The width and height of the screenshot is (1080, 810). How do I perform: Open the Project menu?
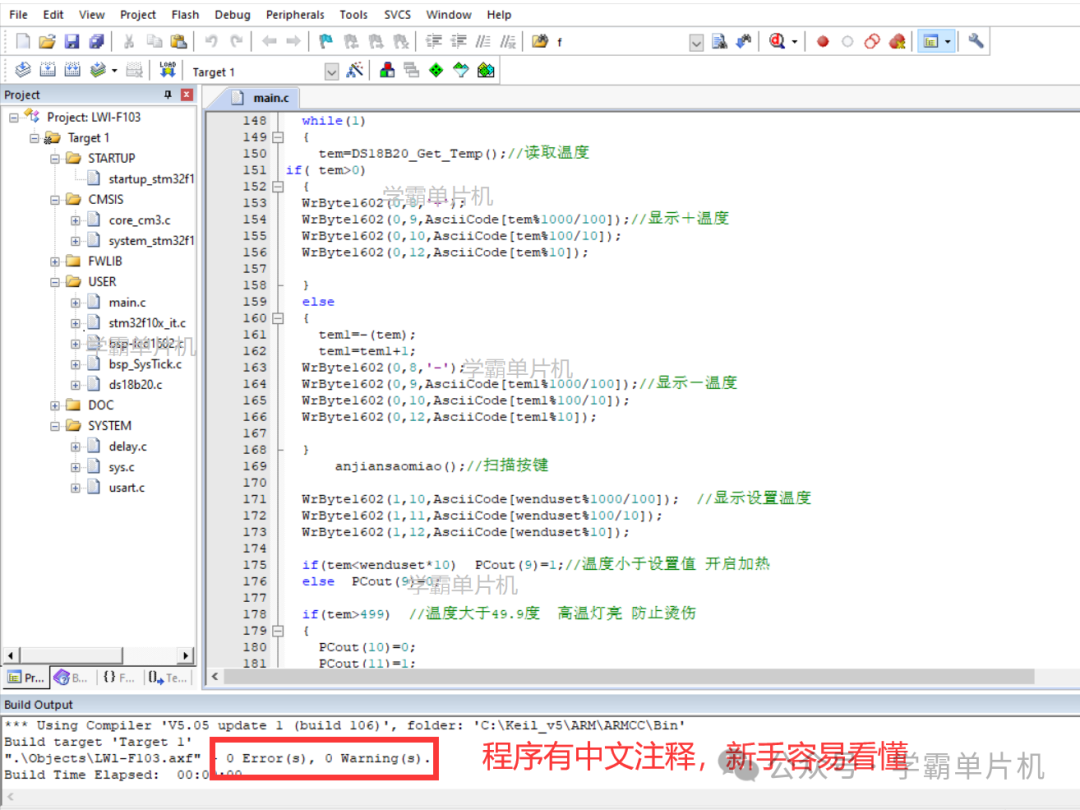pos(138,14)
